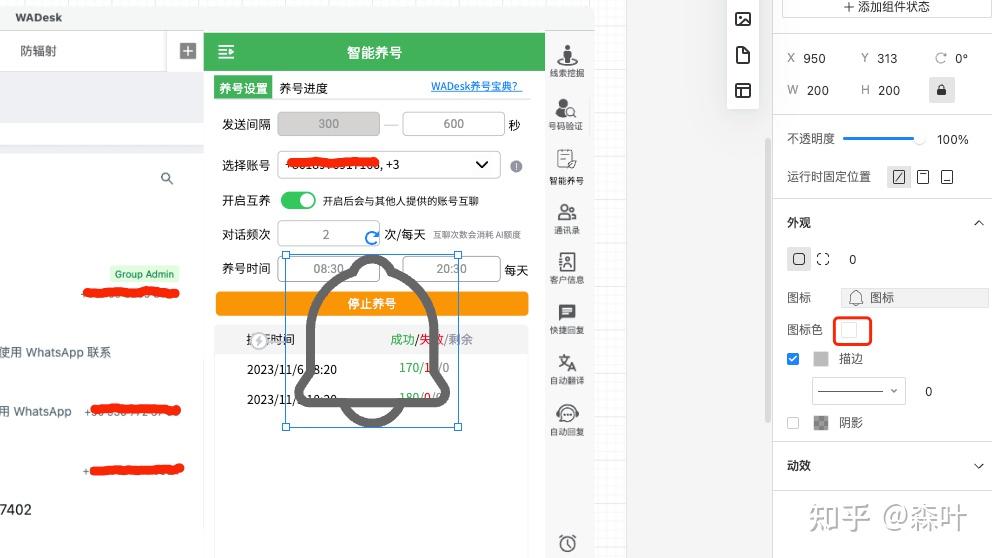Expand the 动效 animation section
The image size is (992, 558).
979,466
